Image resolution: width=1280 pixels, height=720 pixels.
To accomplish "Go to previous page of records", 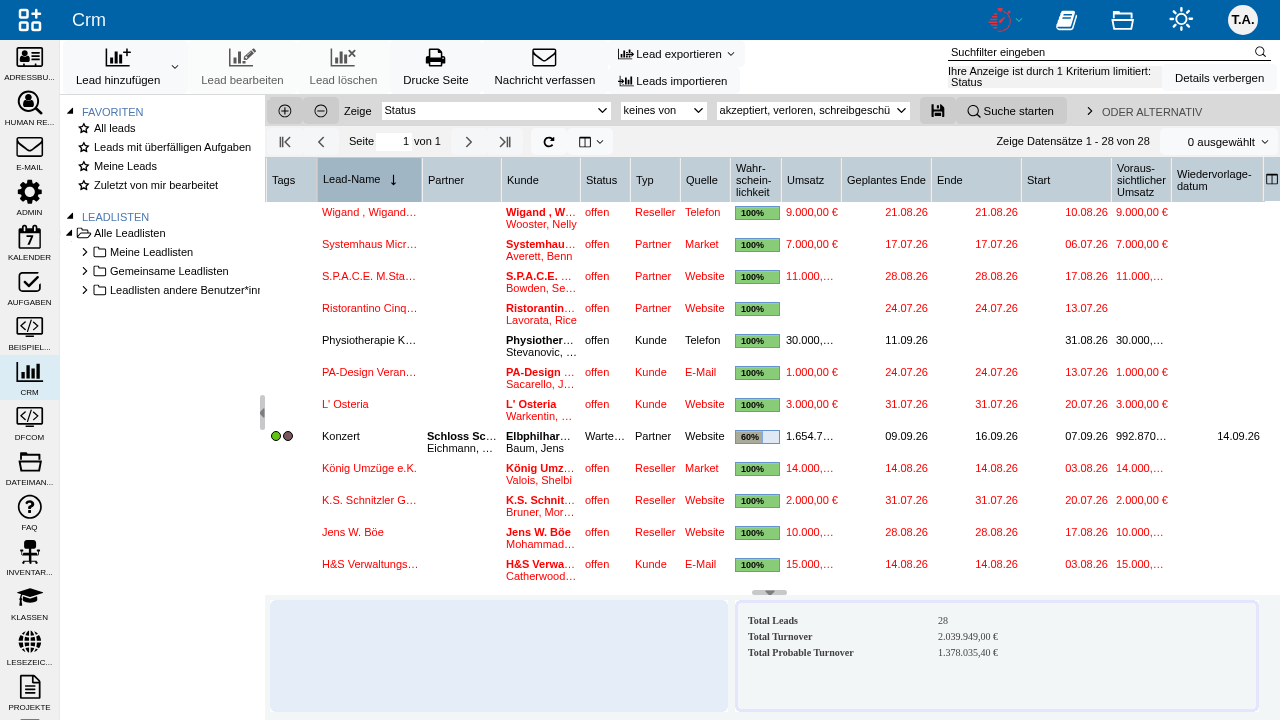I will 321,142.
